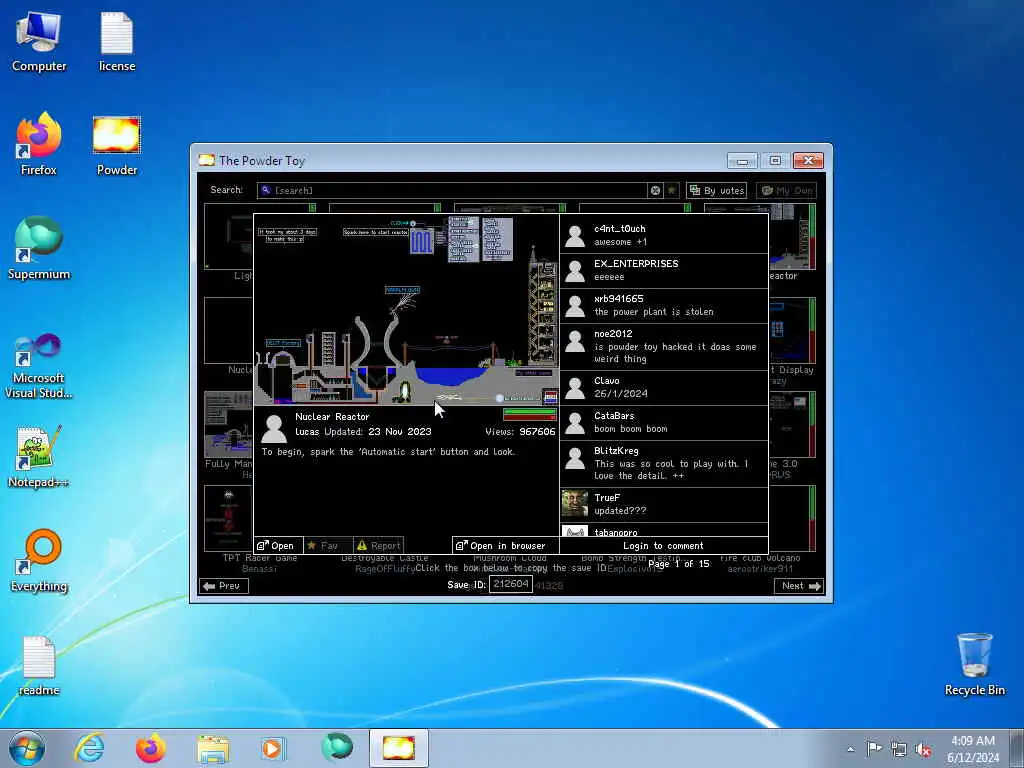Click the save author's avatar beside lucas

274,428
